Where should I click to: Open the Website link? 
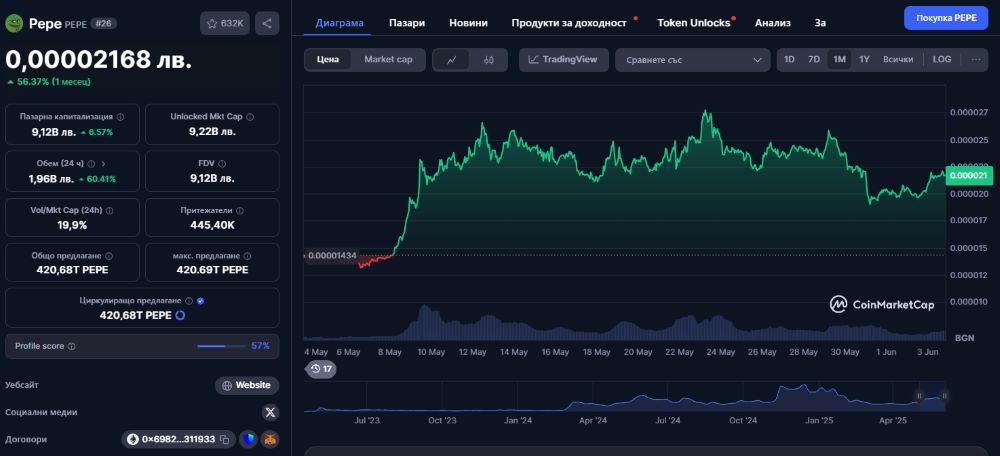click(x=246, y=385)
